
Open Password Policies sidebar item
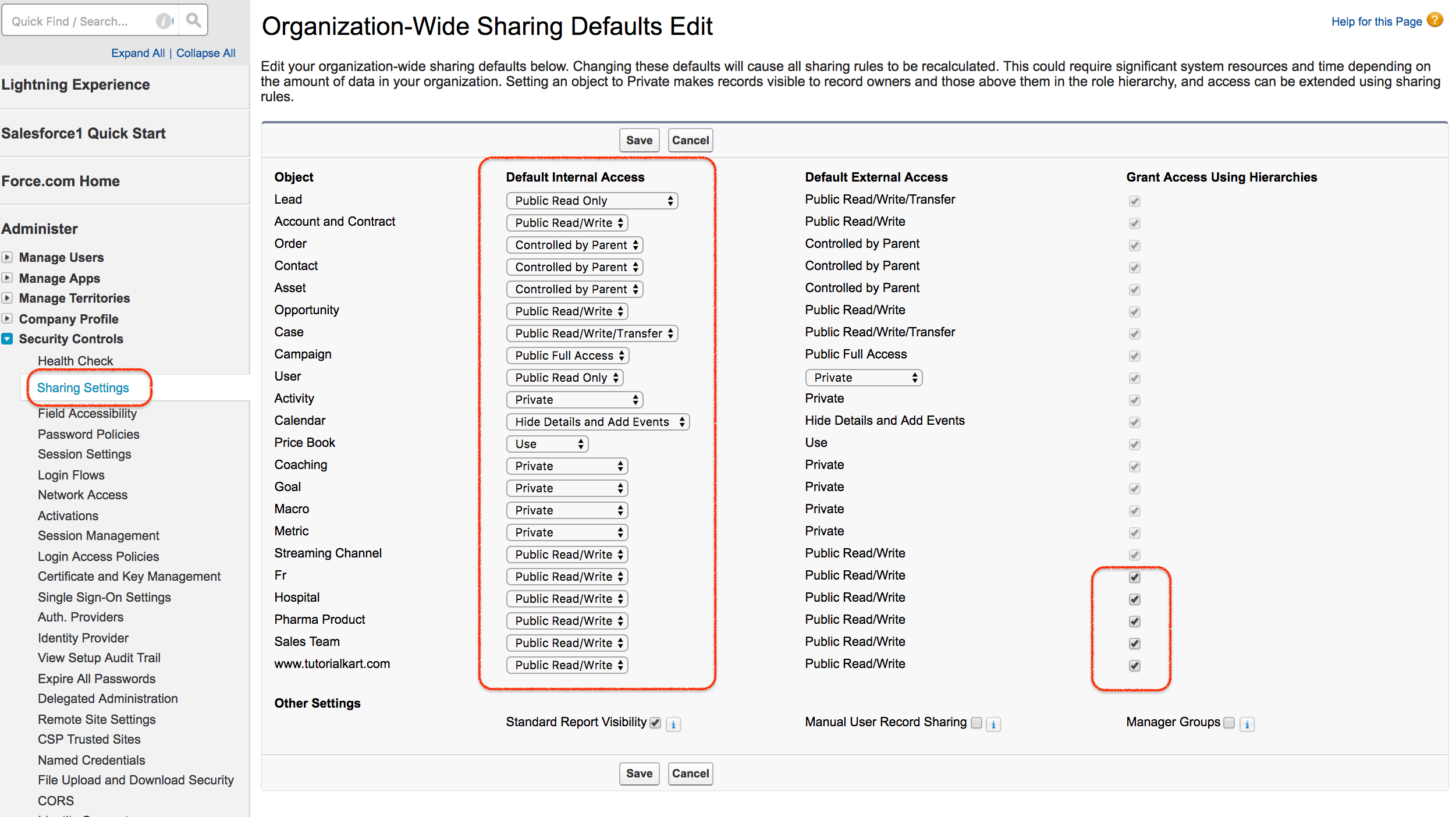coord(88,434)
